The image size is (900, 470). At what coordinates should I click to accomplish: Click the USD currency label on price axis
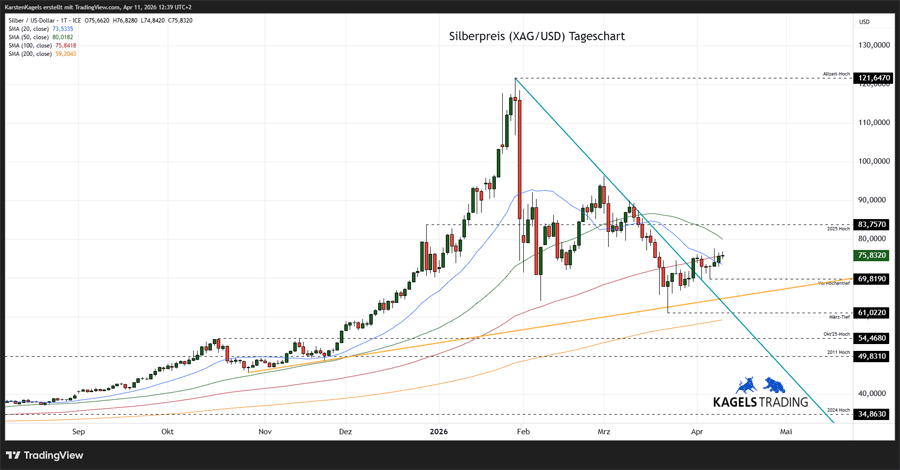864,21
